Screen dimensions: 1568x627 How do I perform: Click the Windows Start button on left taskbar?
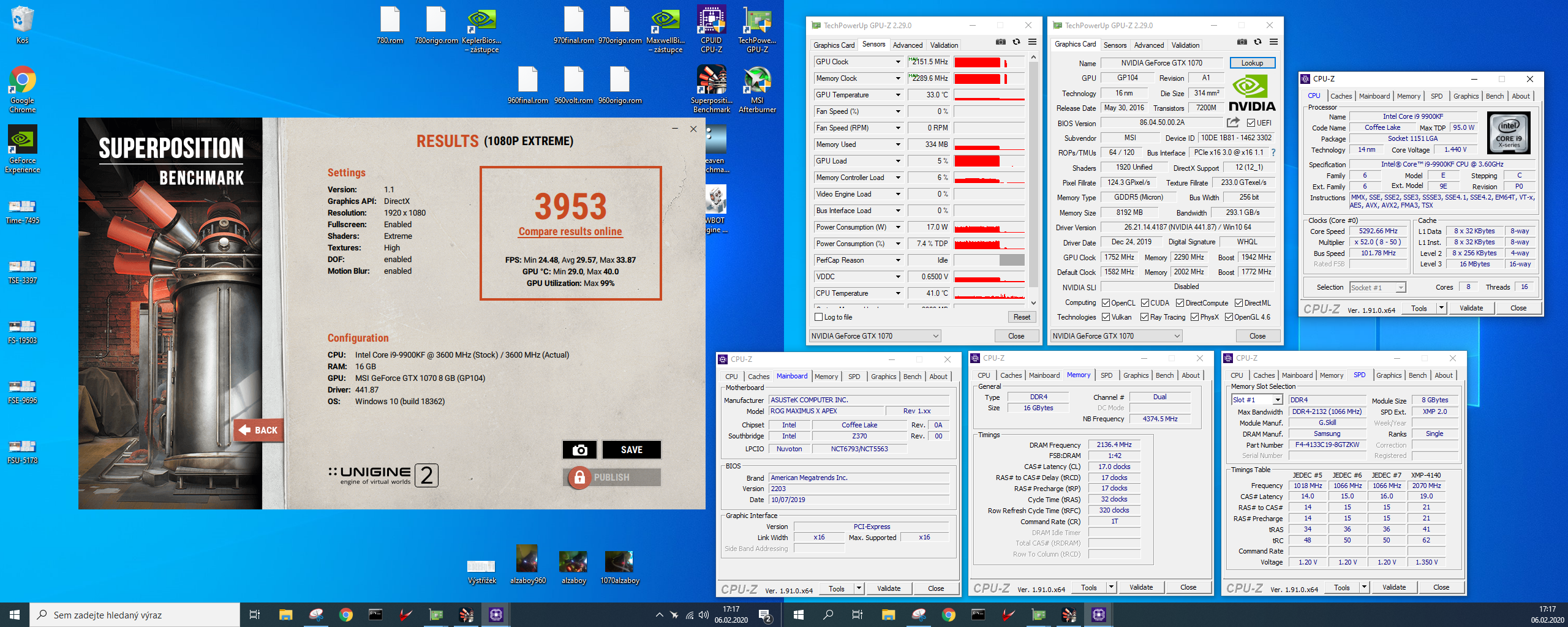(x=15, y=615)
